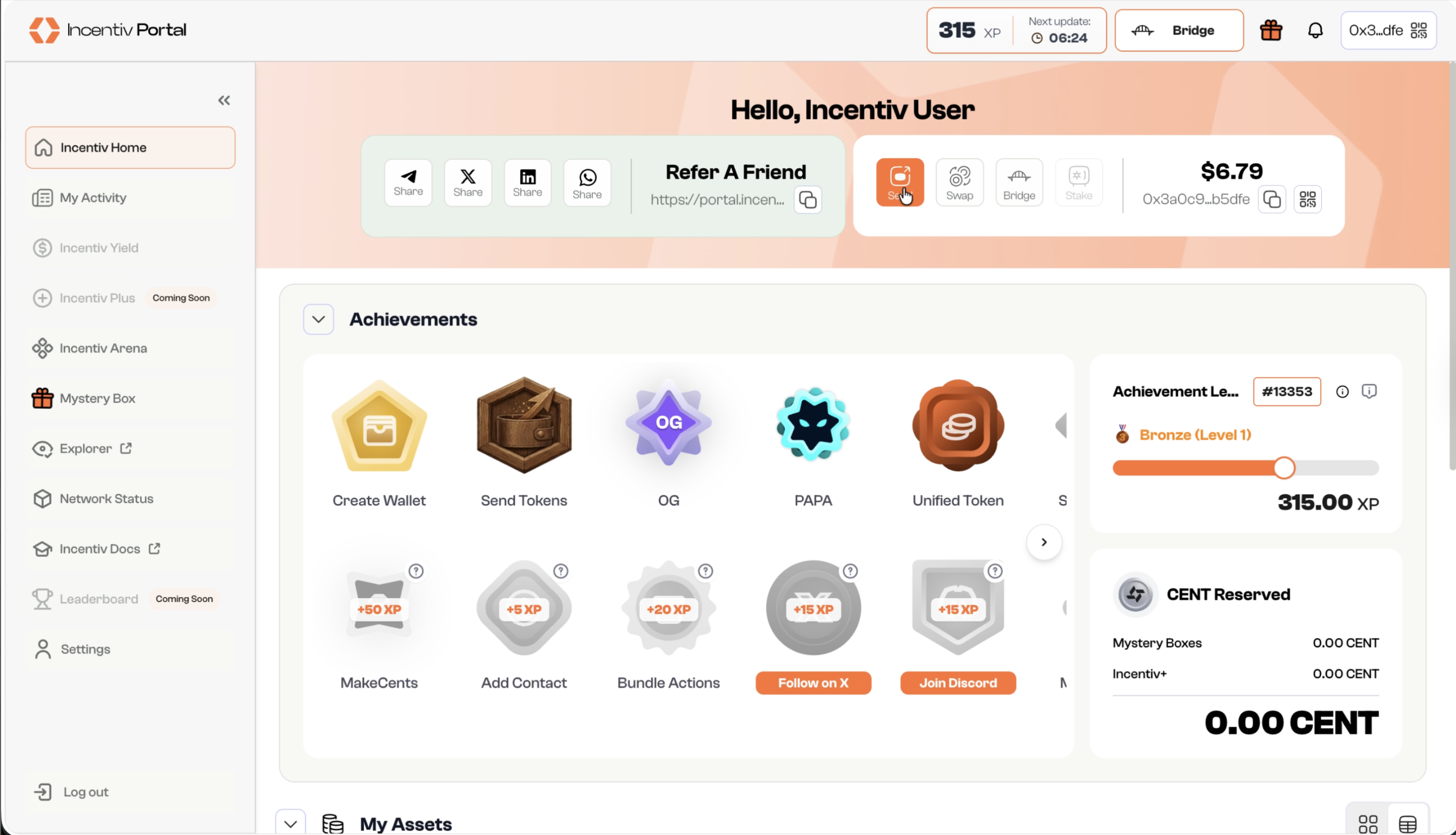
Task: Copy wallet address 0x3a0c9...b5dfe
Action: [x=1271, y=200]
